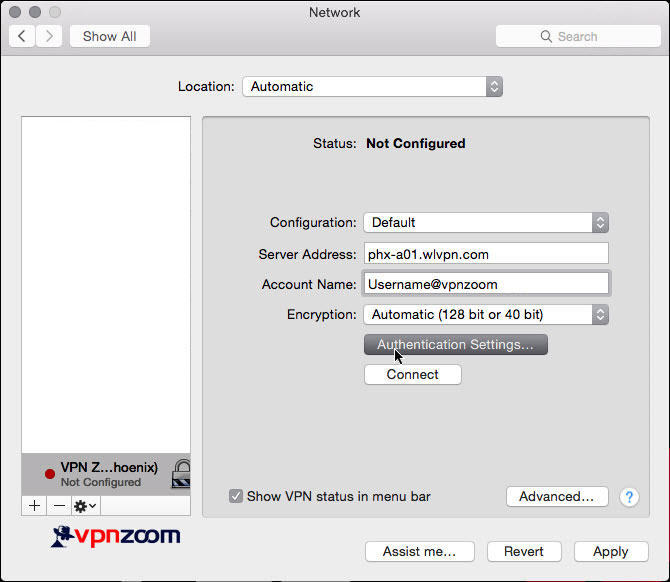Screen dimensions: 670x582
Task: Minimize the Network window
Action: 35,12
